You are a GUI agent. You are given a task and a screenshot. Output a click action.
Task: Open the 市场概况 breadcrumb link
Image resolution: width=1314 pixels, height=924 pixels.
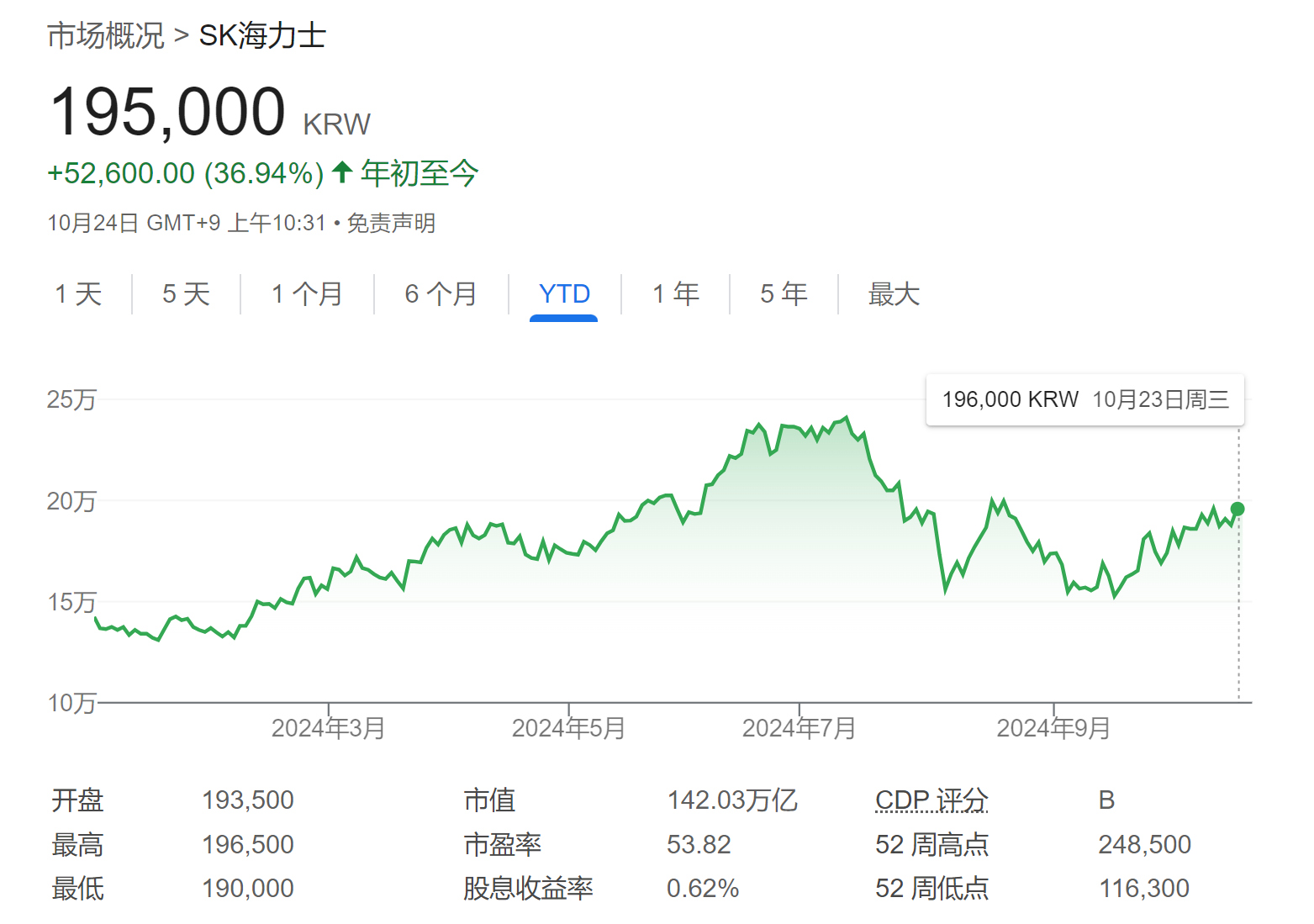(x=106, y=36)
